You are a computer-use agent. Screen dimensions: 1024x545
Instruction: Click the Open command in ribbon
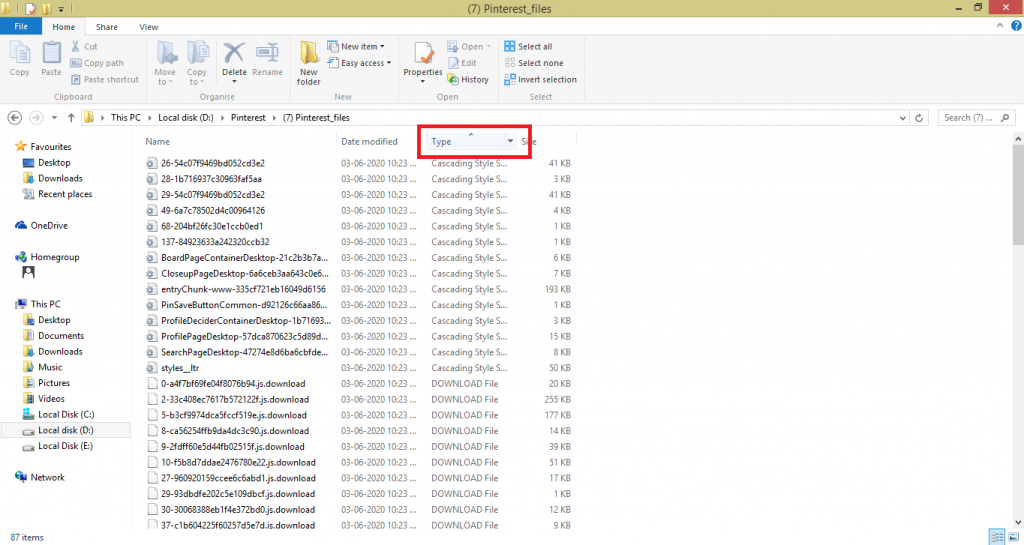point(469,46)
